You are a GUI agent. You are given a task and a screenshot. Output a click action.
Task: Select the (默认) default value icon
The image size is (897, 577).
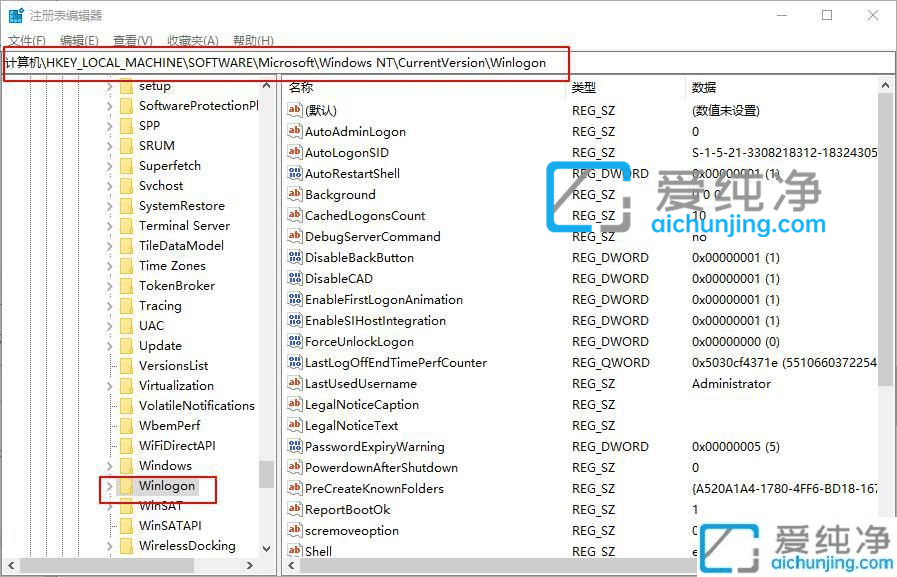[x=295, y=110]
